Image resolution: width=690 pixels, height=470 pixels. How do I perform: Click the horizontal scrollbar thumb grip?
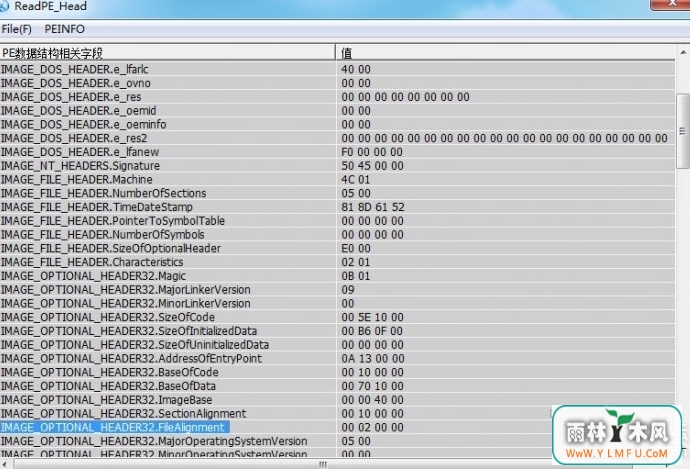pos(323,465)
